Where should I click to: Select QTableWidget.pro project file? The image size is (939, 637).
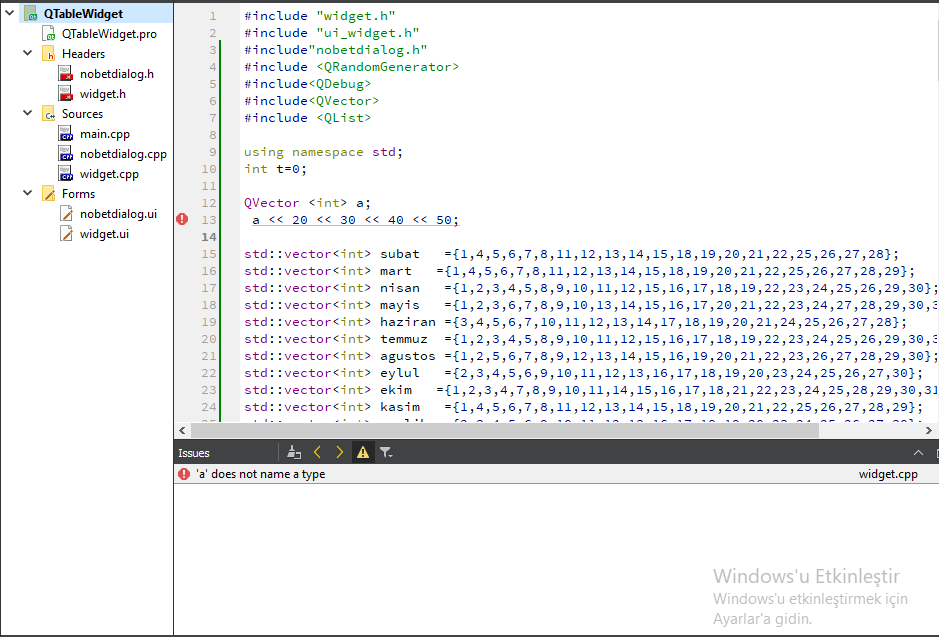point(109,34)
